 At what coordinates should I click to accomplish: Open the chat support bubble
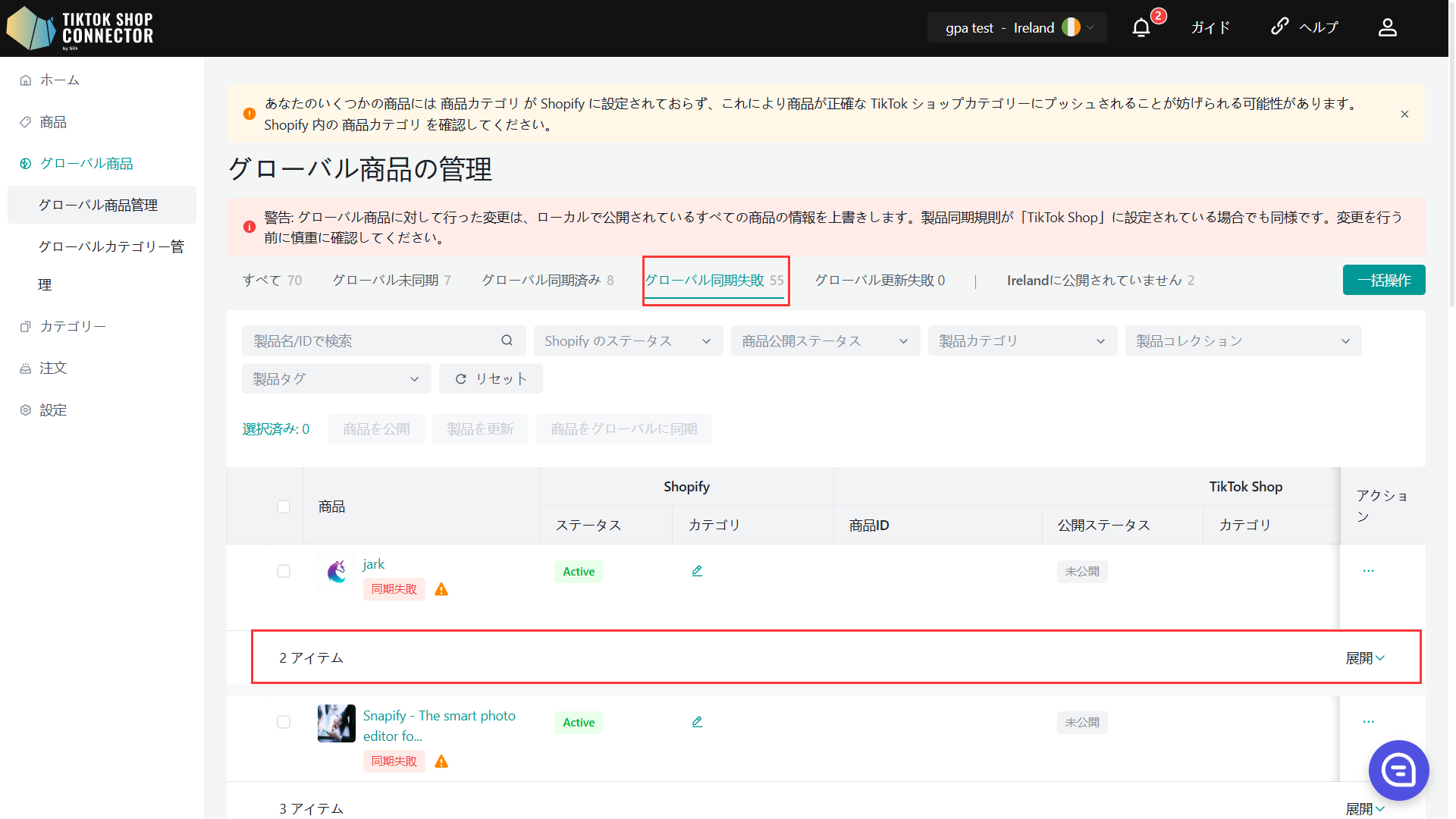pyautogui.click(x=1398, y=770)
